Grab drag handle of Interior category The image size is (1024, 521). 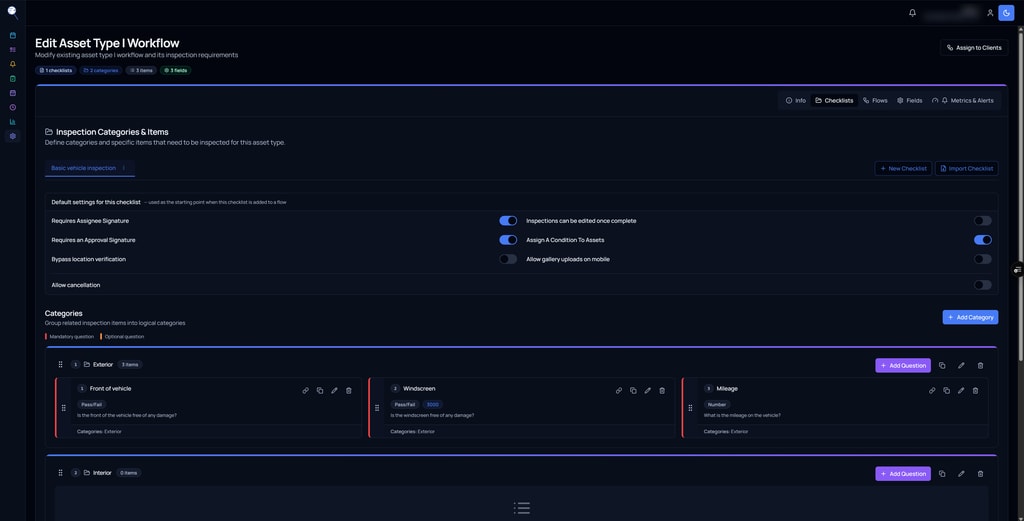point(61,473)
